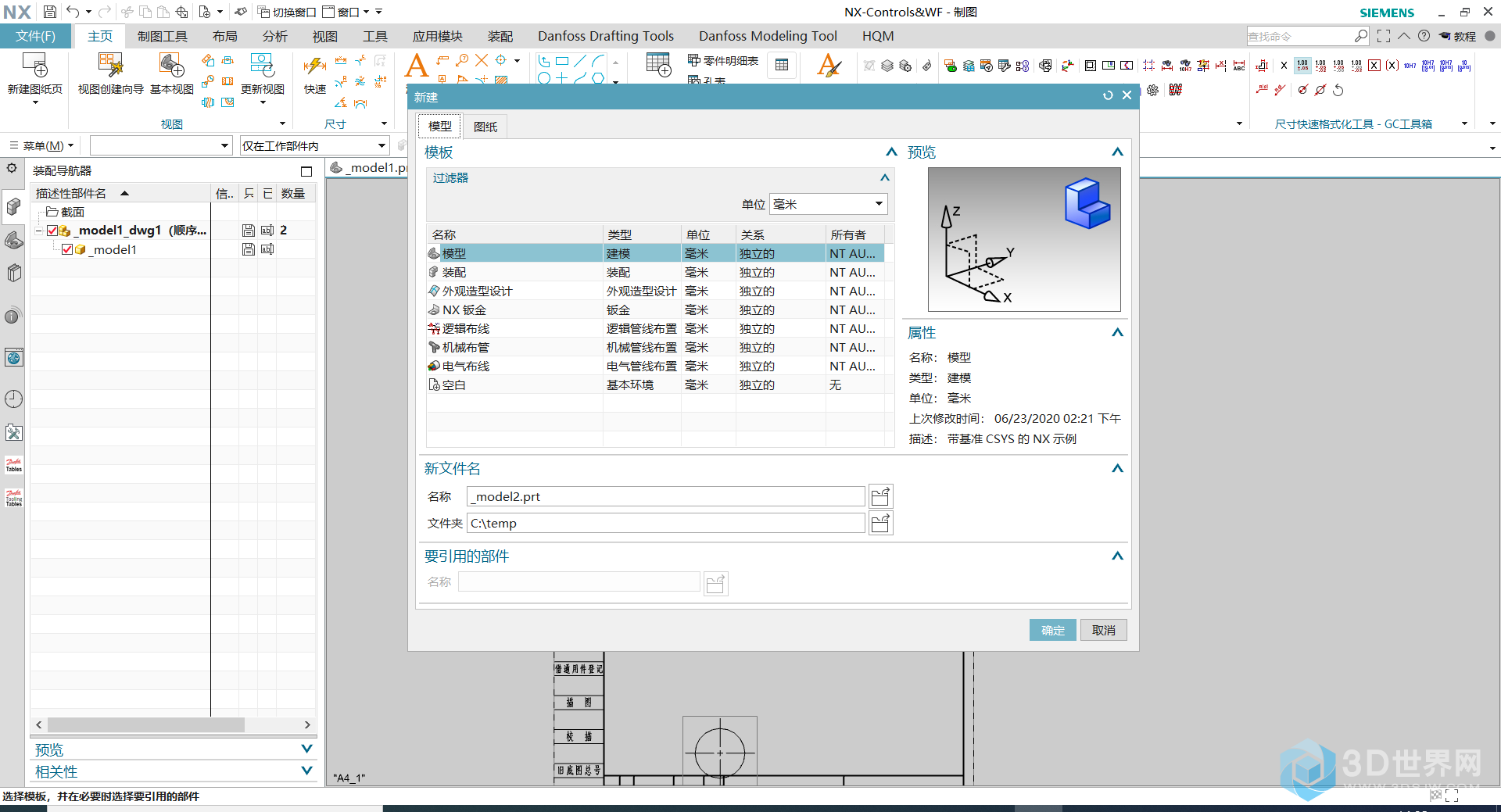This screenshot has height=812, width=1501.
Task: Open the 单位 (units) dropdown set to 毫米
Action: coord(828,204)
